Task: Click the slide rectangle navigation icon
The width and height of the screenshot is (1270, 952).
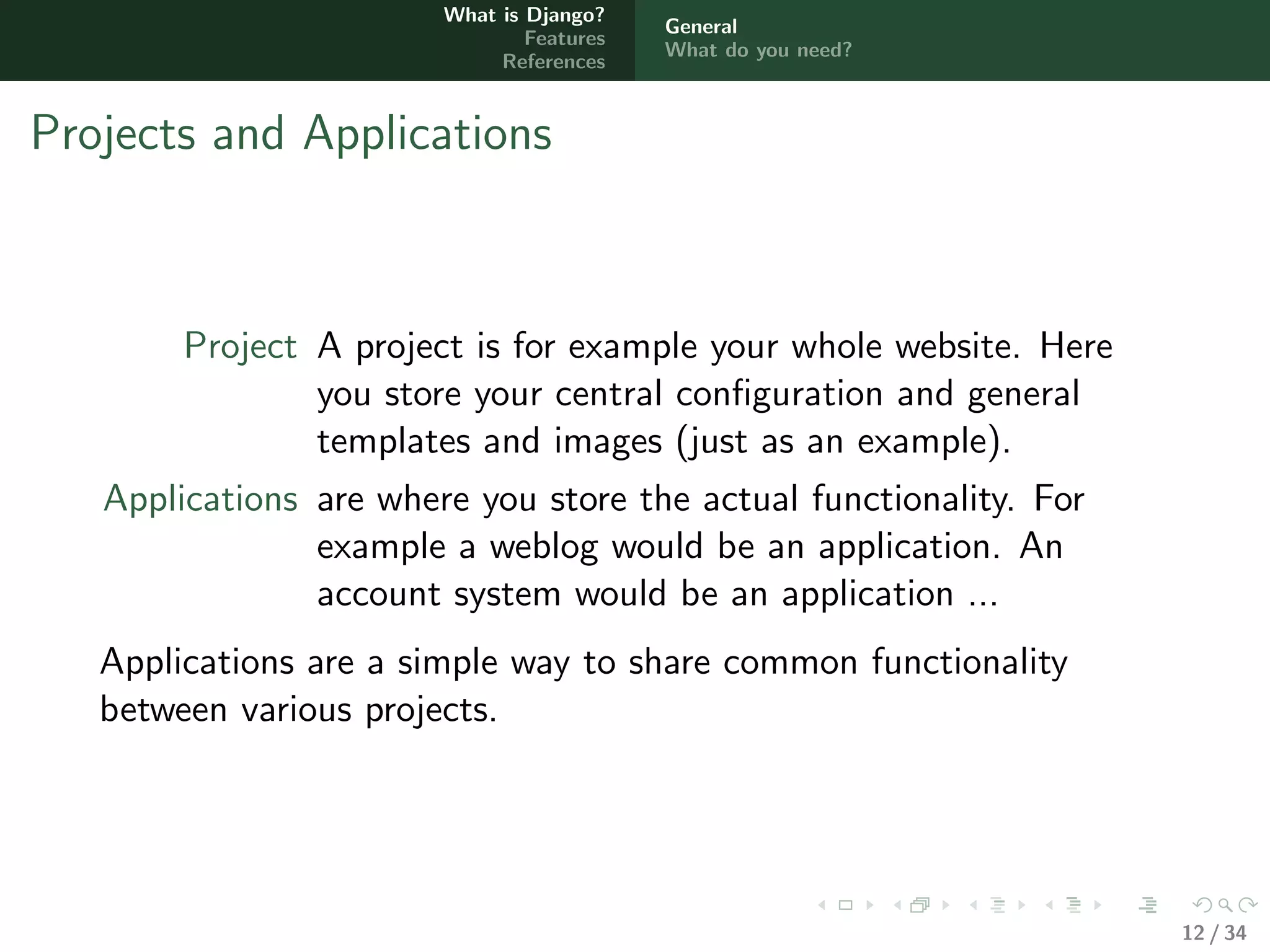Action: click(845, 906)
